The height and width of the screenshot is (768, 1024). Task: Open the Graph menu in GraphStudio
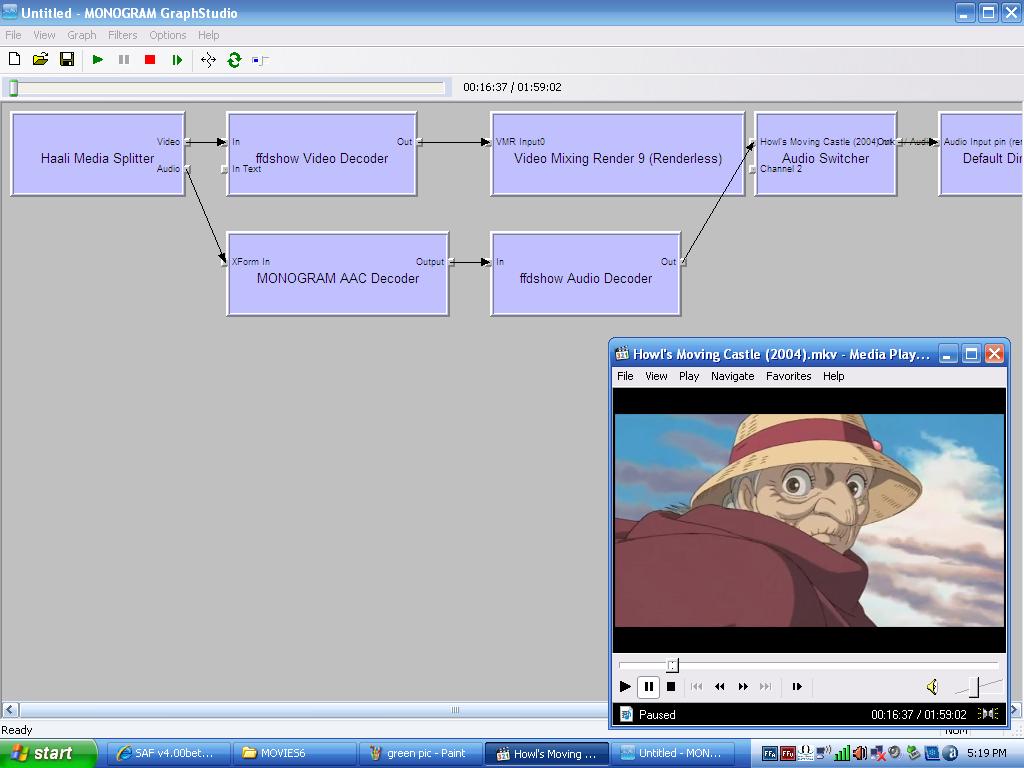click(82, 35)
